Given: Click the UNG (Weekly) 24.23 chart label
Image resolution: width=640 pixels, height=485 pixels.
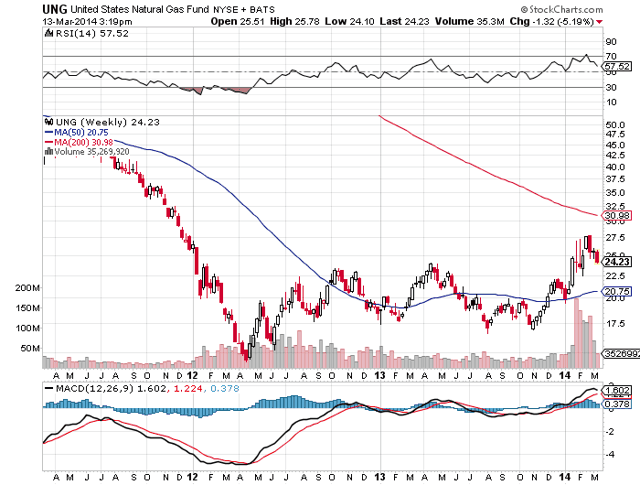Looking at the screenshot, I should tap(108, 122).
